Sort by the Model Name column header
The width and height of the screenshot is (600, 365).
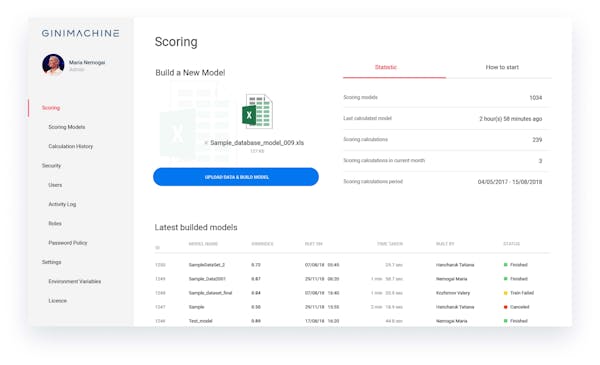coord(203,244)
